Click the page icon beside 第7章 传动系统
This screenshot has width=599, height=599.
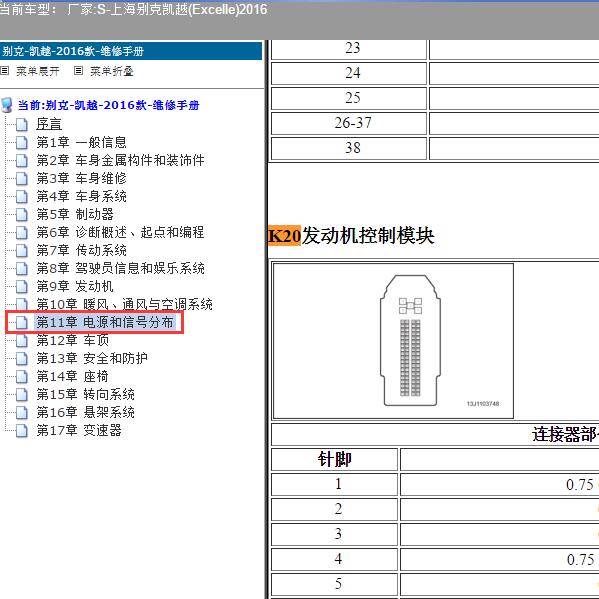pos(22,250)
